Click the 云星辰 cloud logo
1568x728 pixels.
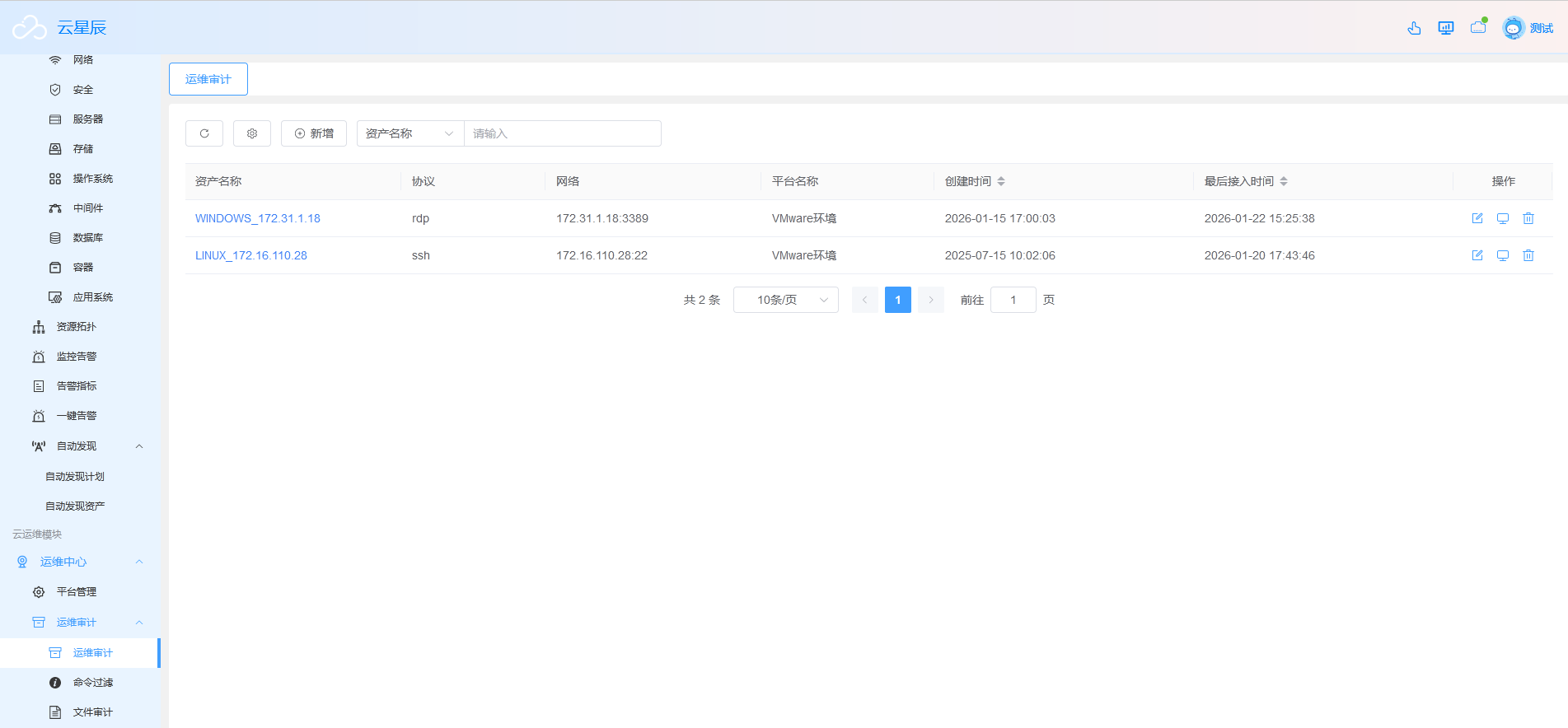click(30, 27)
